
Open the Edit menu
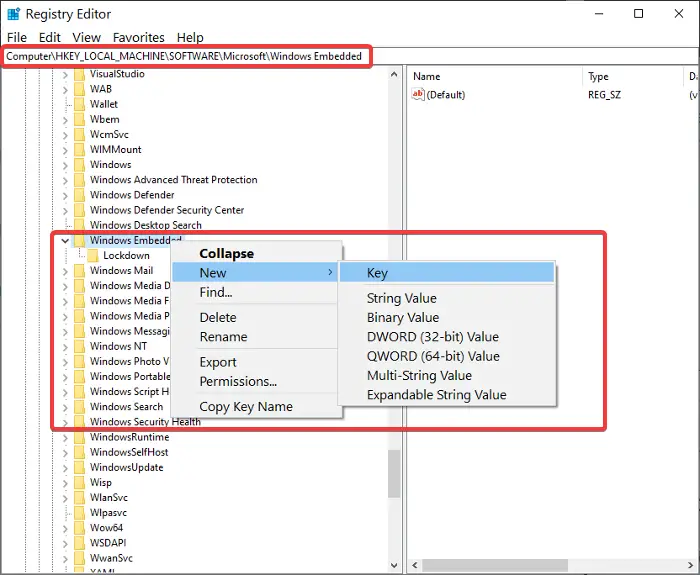tap(50, 38)
